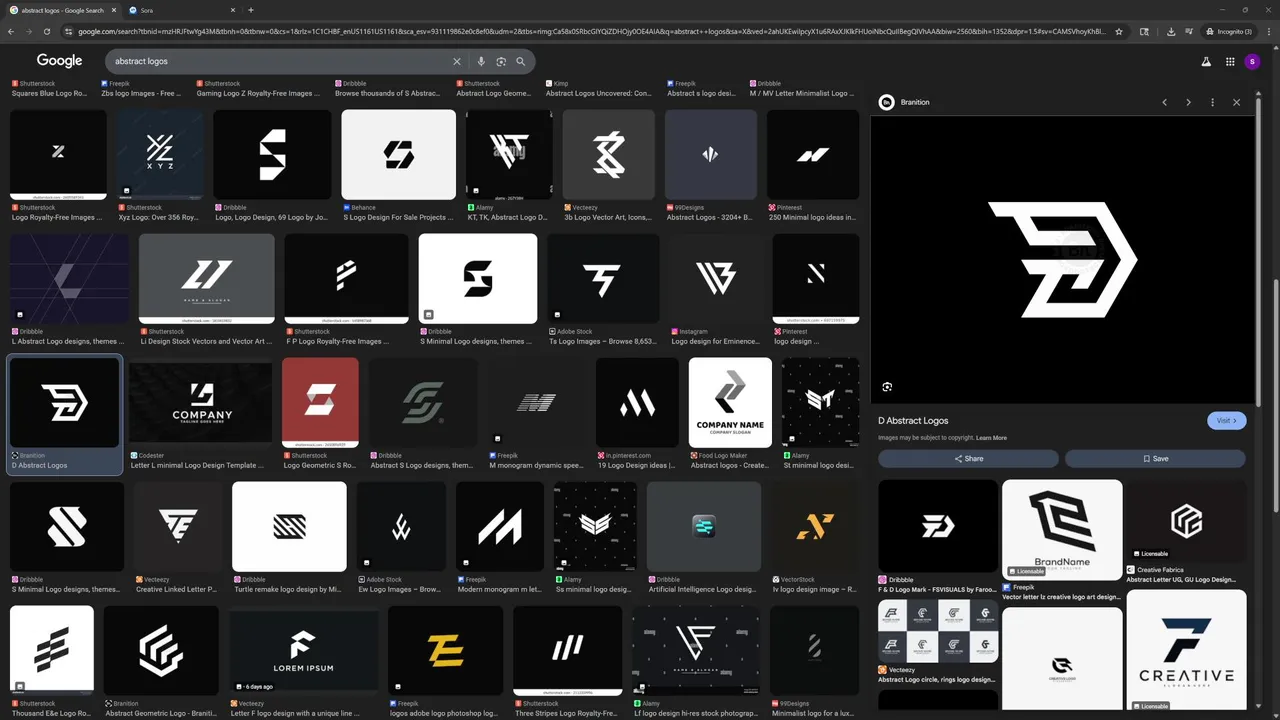Click 'Modern monogram m let...' Freepik caption
Viewport: 1280px width, 720px height.
[500, 589]
